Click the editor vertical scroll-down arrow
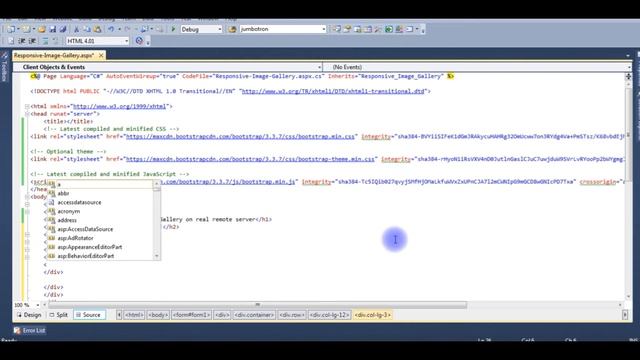Viewport: 640px width, 360px height. click(x=629, y=297)
